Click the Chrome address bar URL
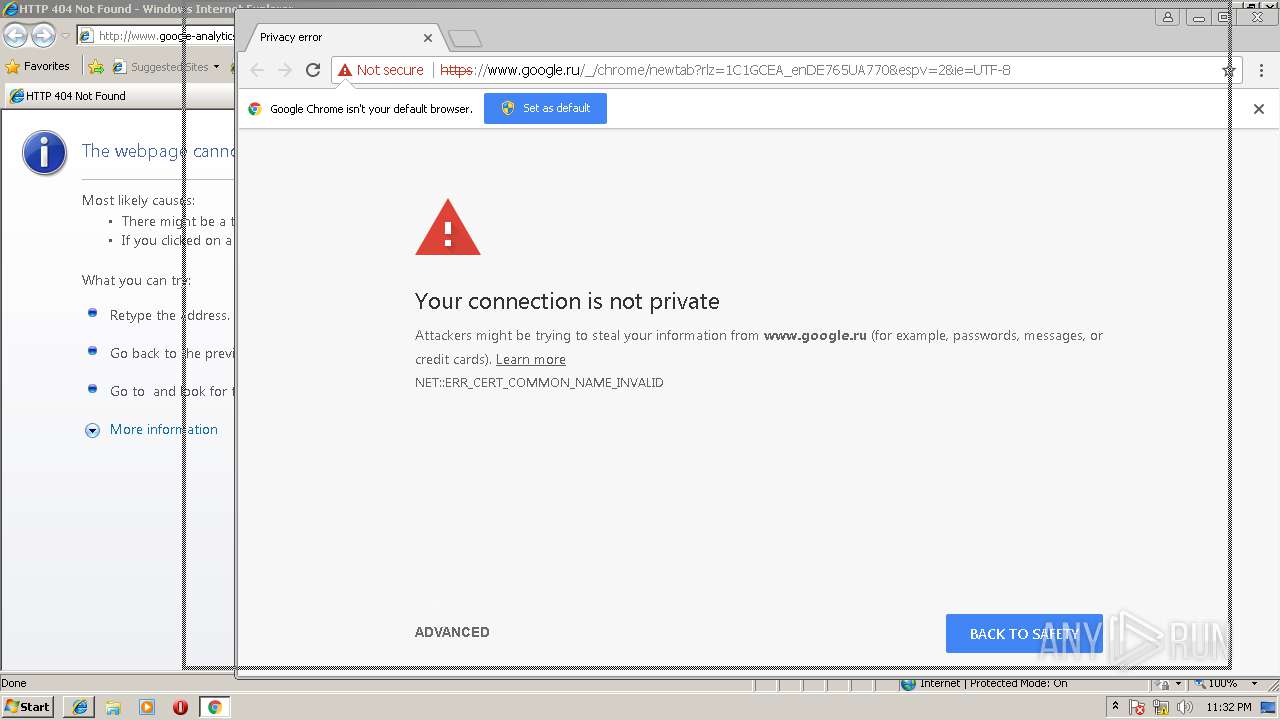This screenshot has width=1280, height=720. coord(725,70)
